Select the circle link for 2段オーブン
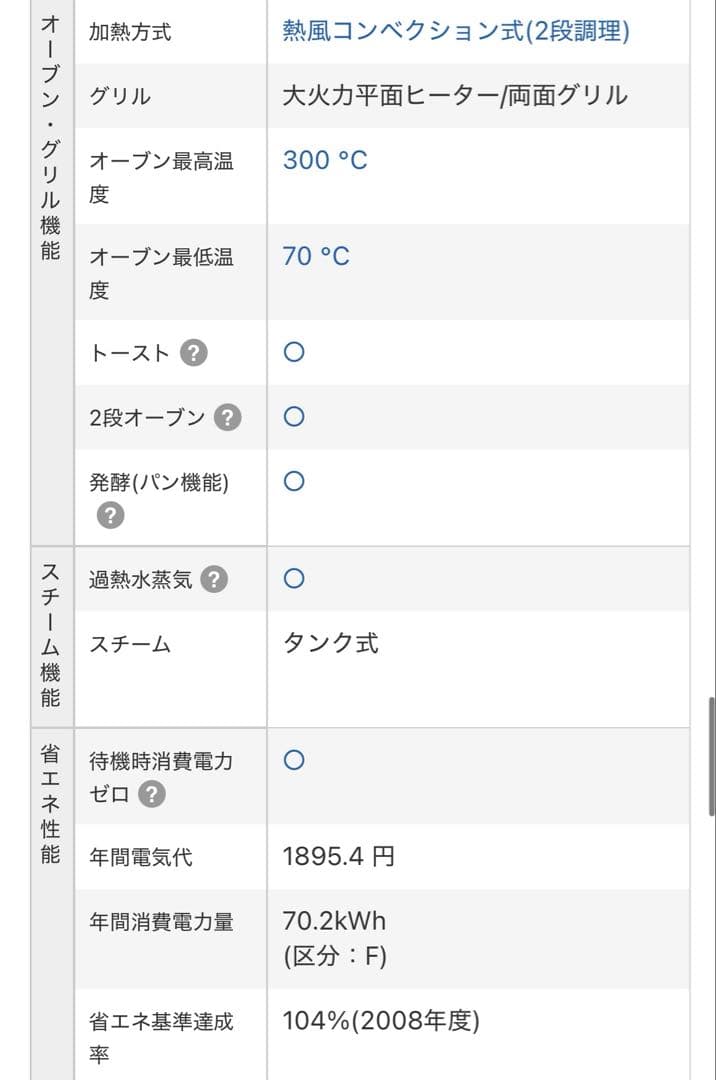The image size is (716, 1080). 294,417
